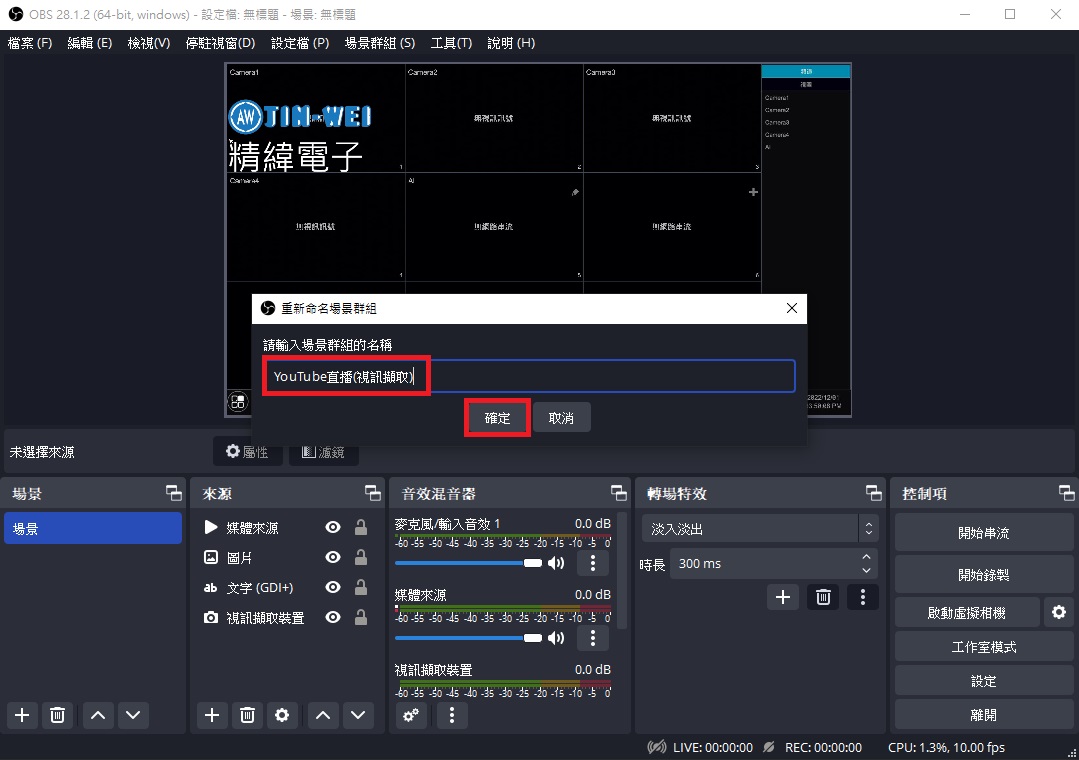Pop out the 轉場特效 dock
The image size is (1079, 760).
874,493
